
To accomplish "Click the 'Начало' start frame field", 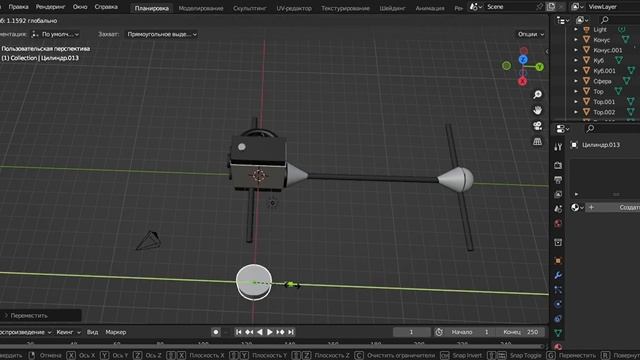I will (x=469, y=332).
